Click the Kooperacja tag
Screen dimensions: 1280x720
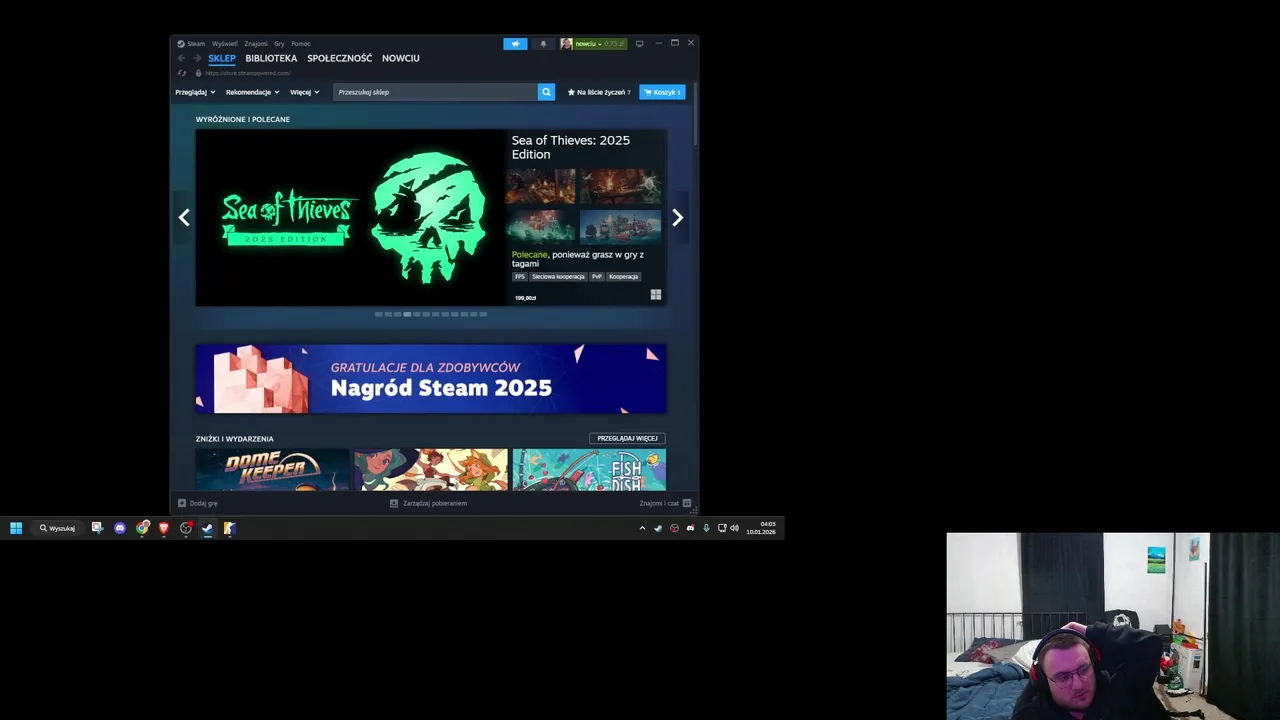pos(624,276)
